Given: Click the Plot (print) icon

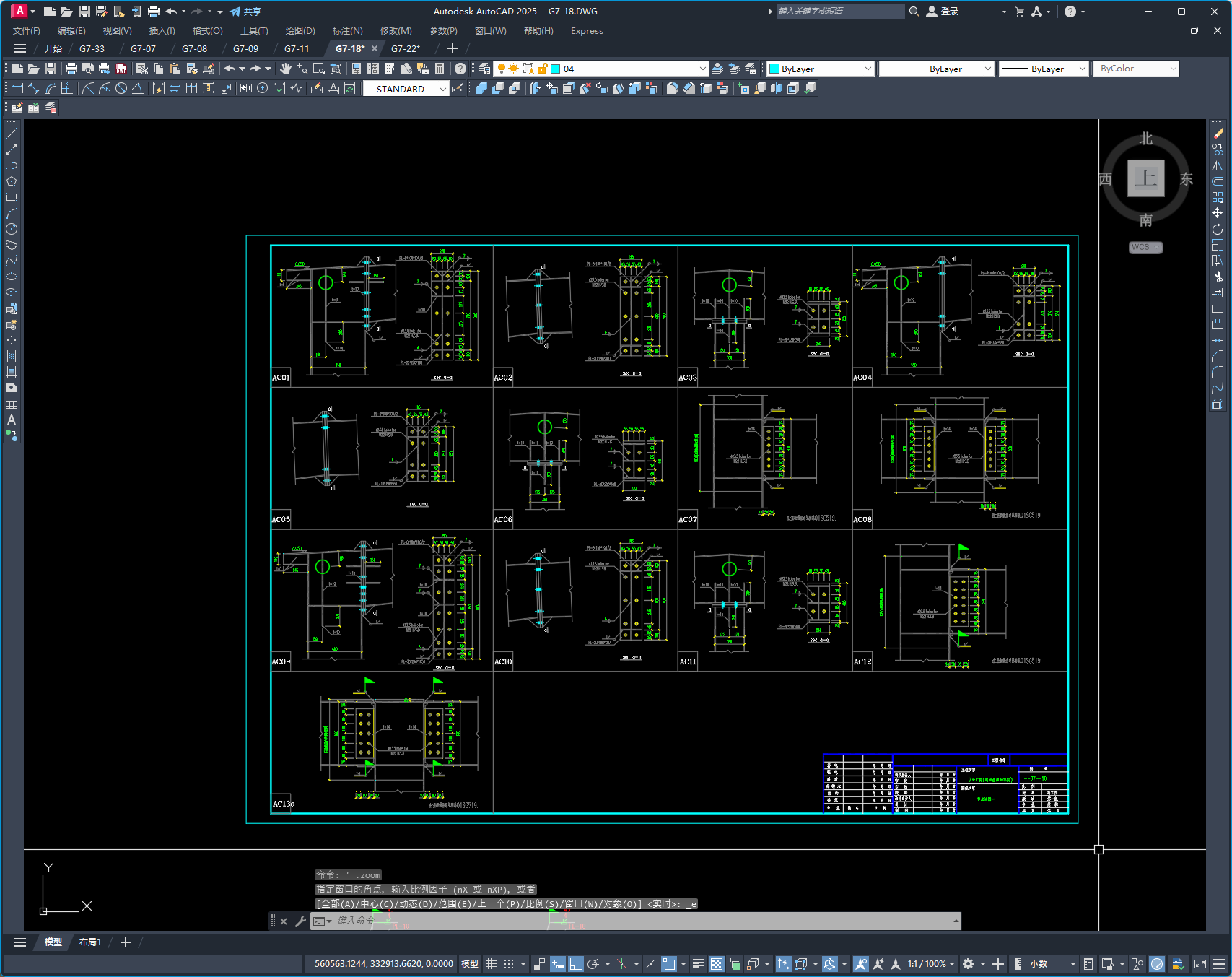Looking at the screenshot, I should (x=71, y=69).
